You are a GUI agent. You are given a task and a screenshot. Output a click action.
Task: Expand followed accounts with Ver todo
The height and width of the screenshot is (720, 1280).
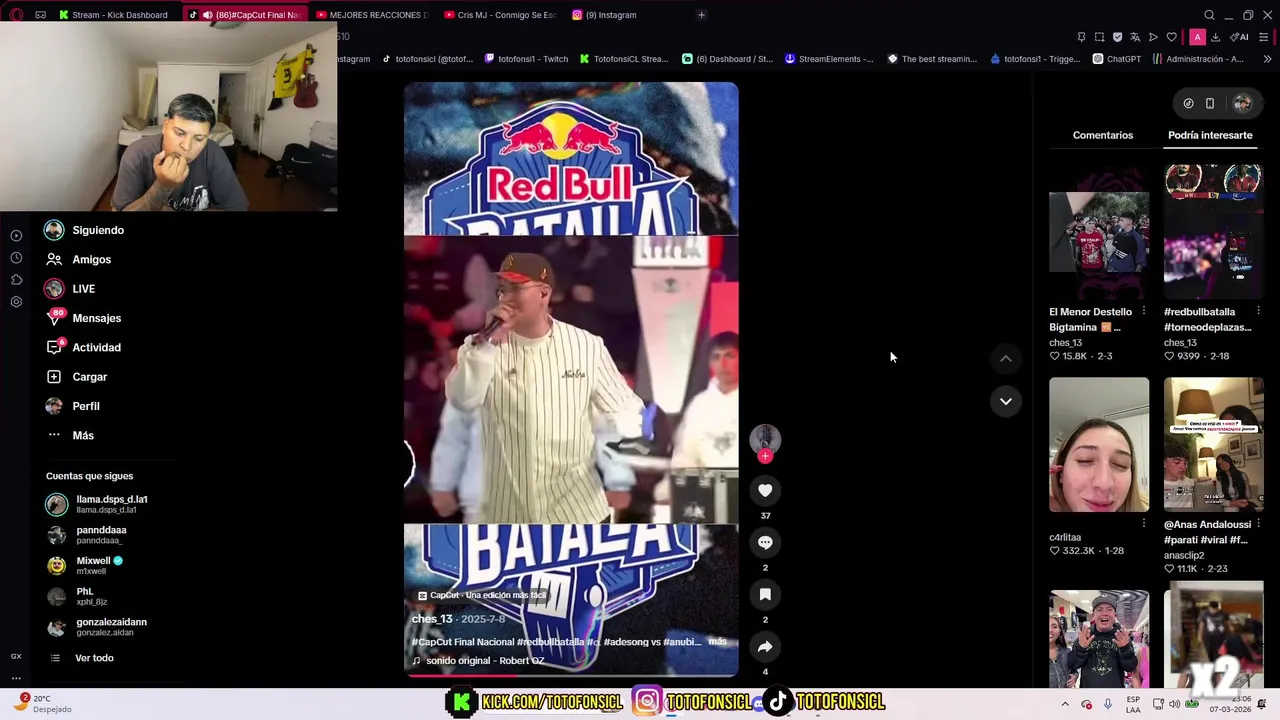point(82,658)
